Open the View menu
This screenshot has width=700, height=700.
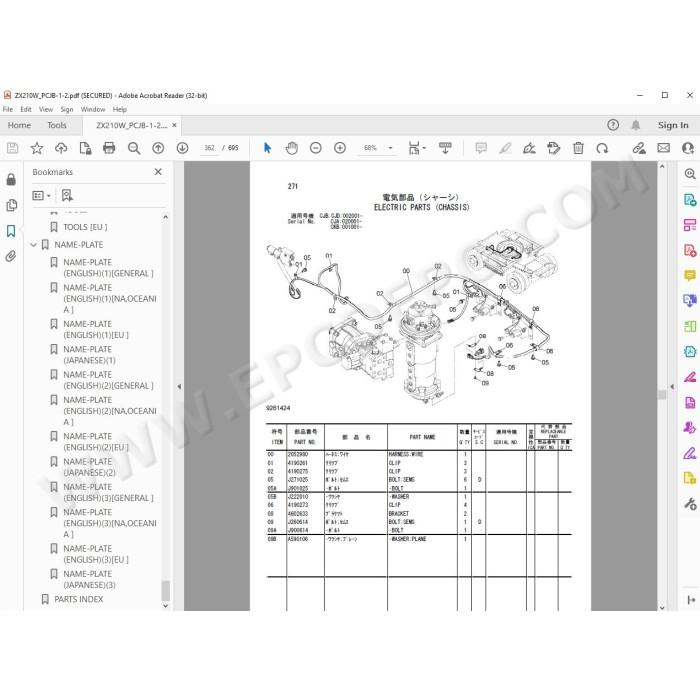click(x=46, y=109)
